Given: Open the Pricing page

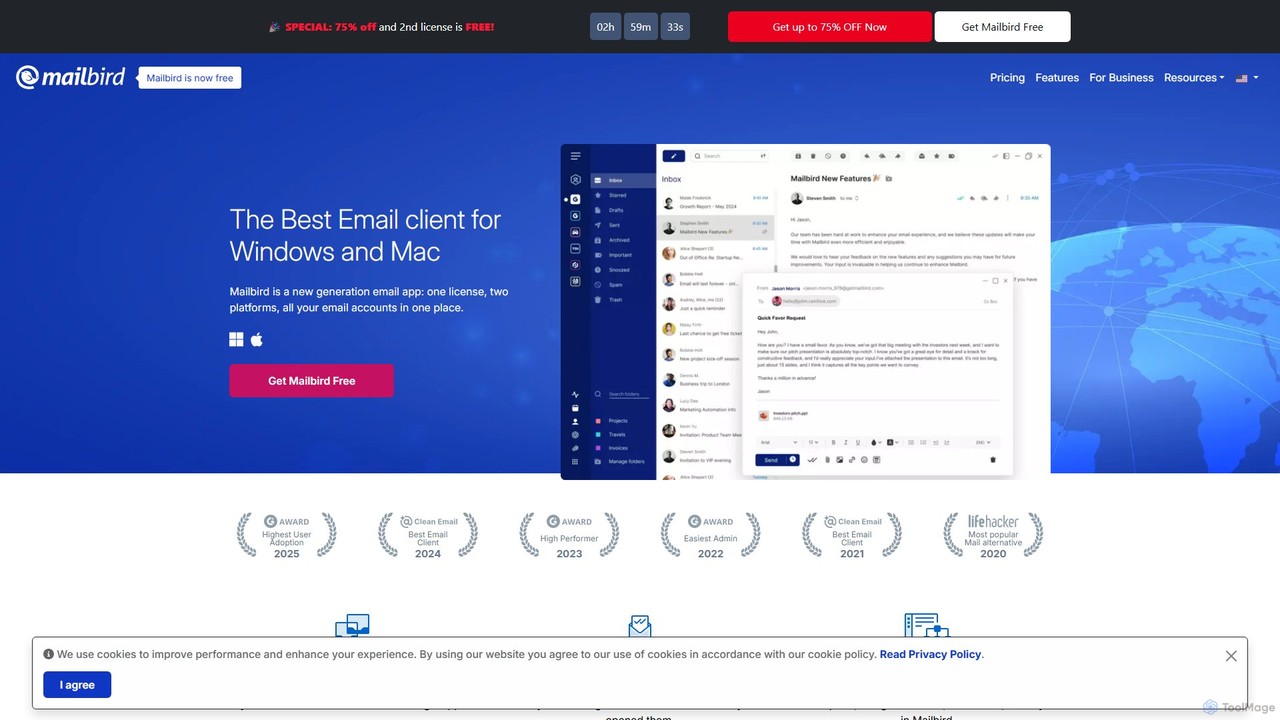Looking at the screenshot, I should coord(1007,78).
